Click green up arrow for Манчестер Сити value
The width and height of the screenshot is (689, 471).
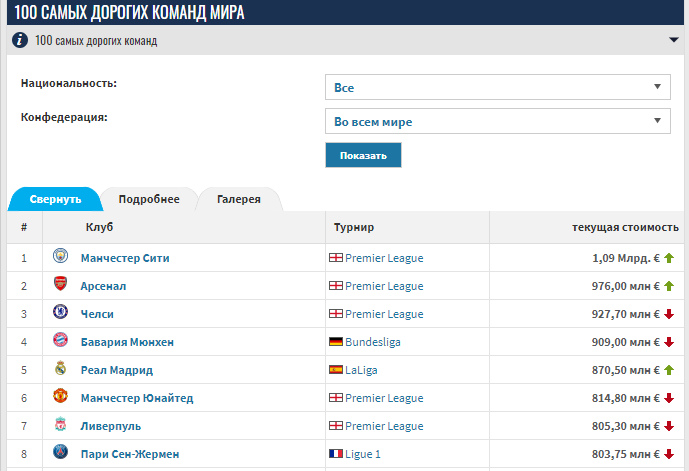(x=669, y=258)
